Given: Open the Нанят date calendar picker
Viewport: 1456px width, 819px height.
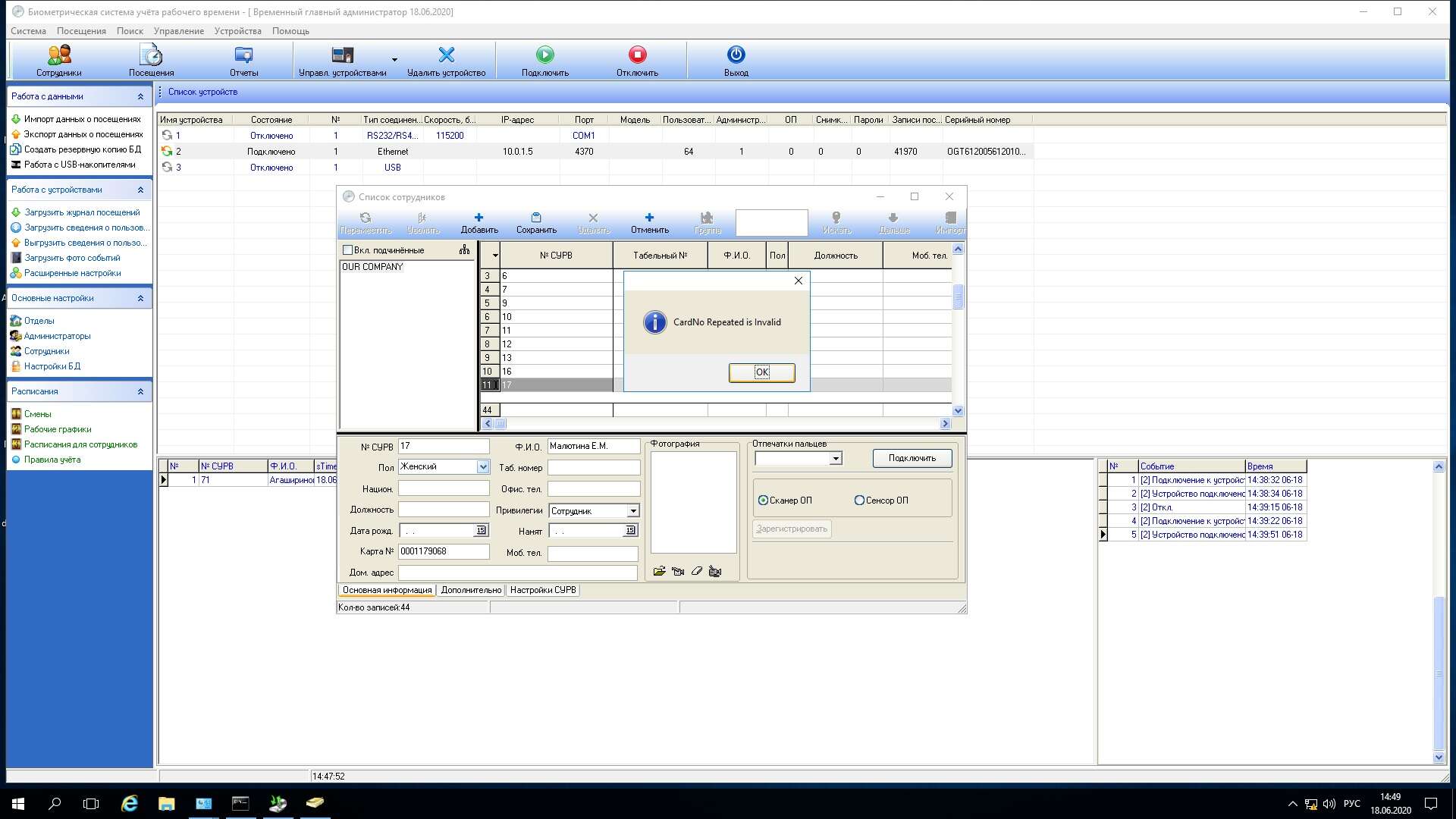Looking at the screenshot, I should point(630,531).
